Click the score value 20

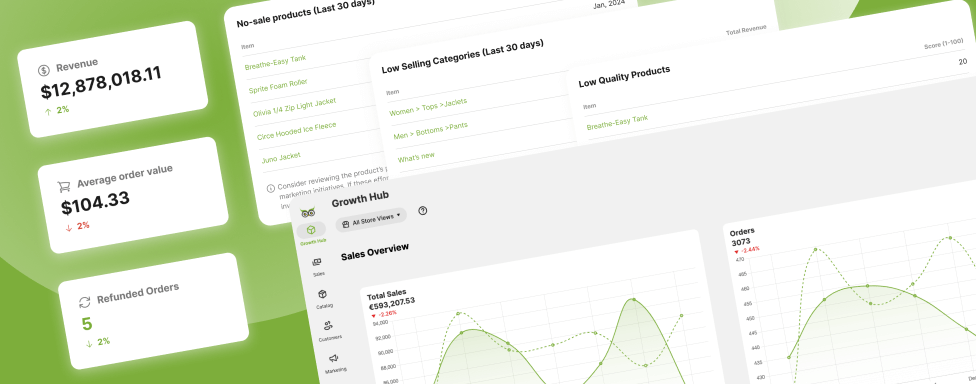(x=962, y=62)
